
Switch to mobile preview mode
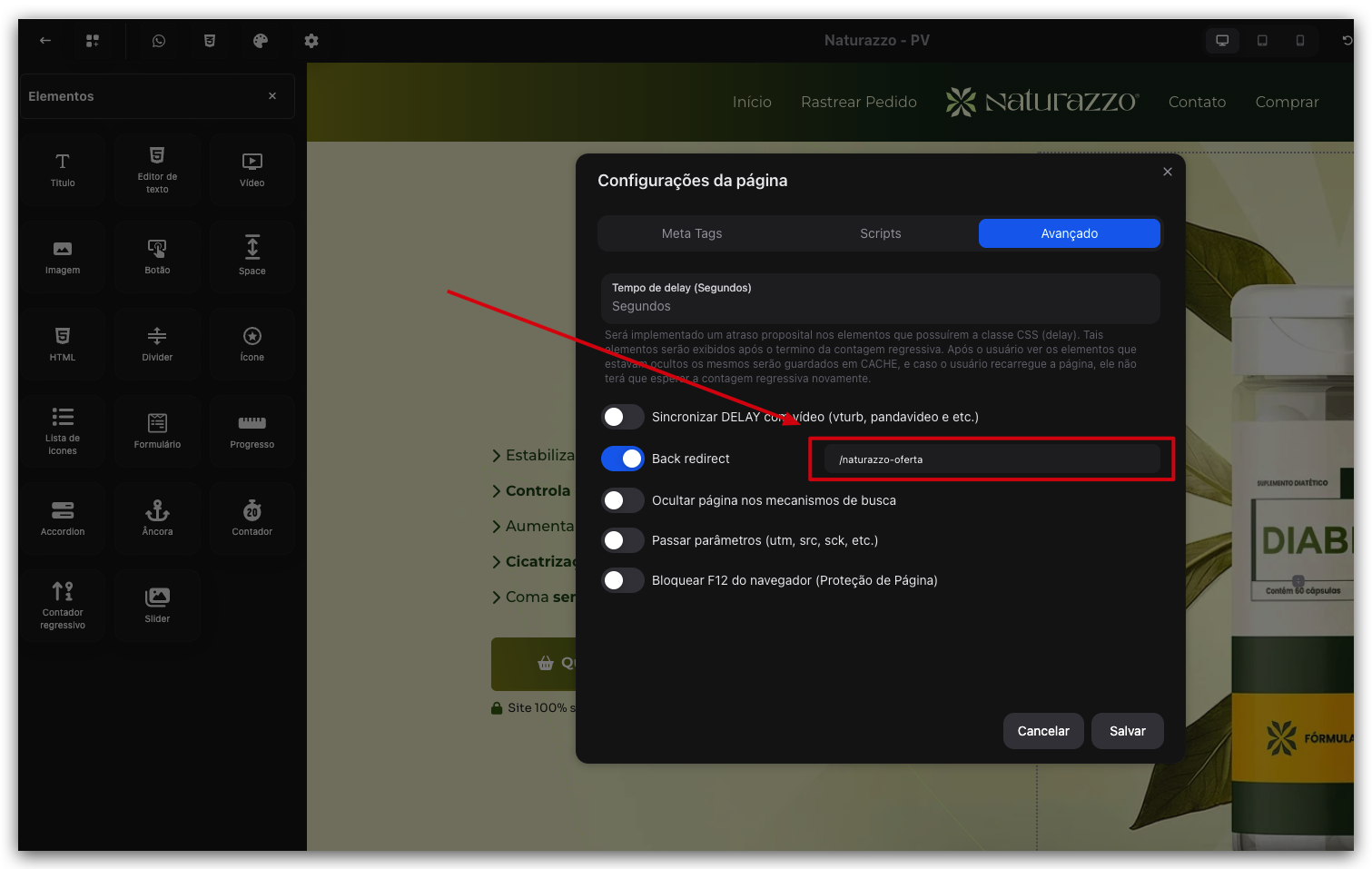point(1300,41)
